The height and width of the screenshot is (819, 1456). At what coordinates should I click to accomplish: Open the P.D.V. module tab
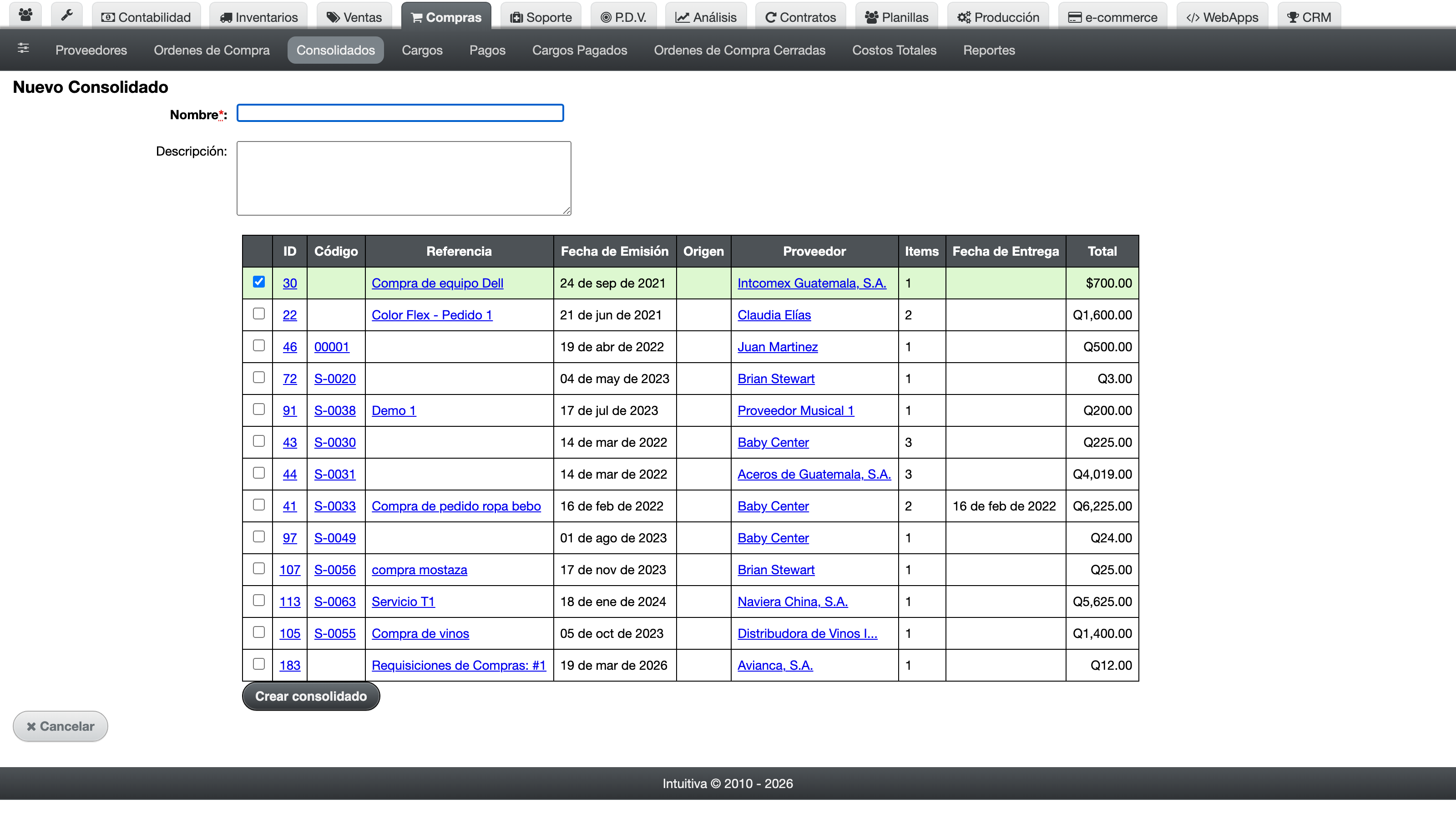point(623,17)
